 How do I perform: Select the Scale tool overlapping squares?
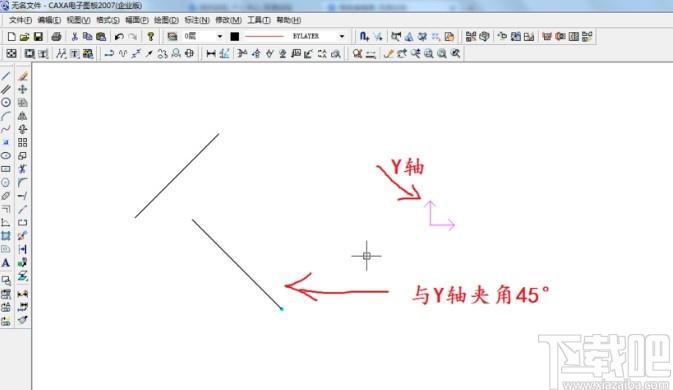(23, 156)
